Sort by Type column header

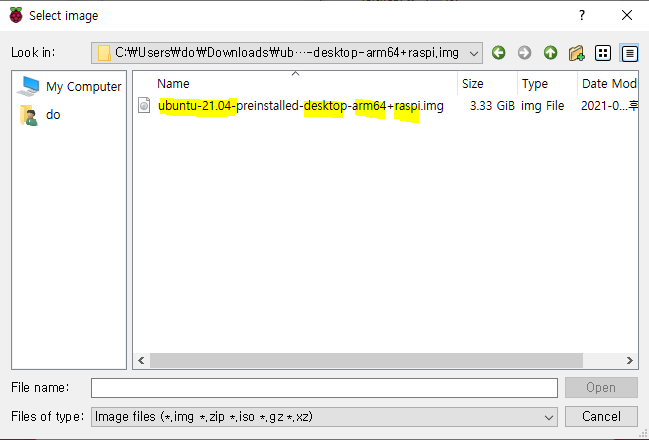click(x=547, y=84)
